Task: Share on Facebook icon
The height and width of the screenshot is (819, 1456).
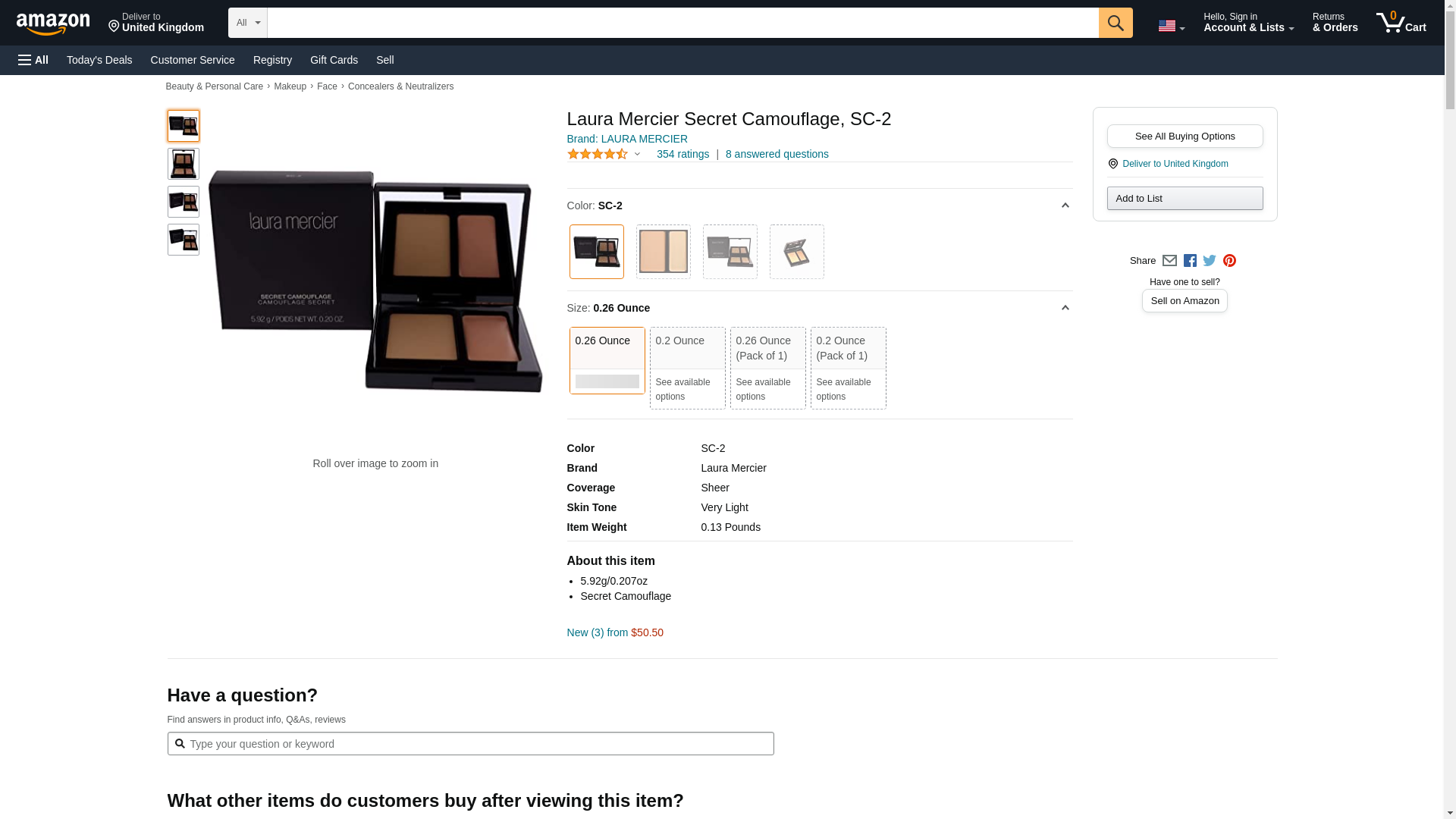Action: [x=1190, y=260]
